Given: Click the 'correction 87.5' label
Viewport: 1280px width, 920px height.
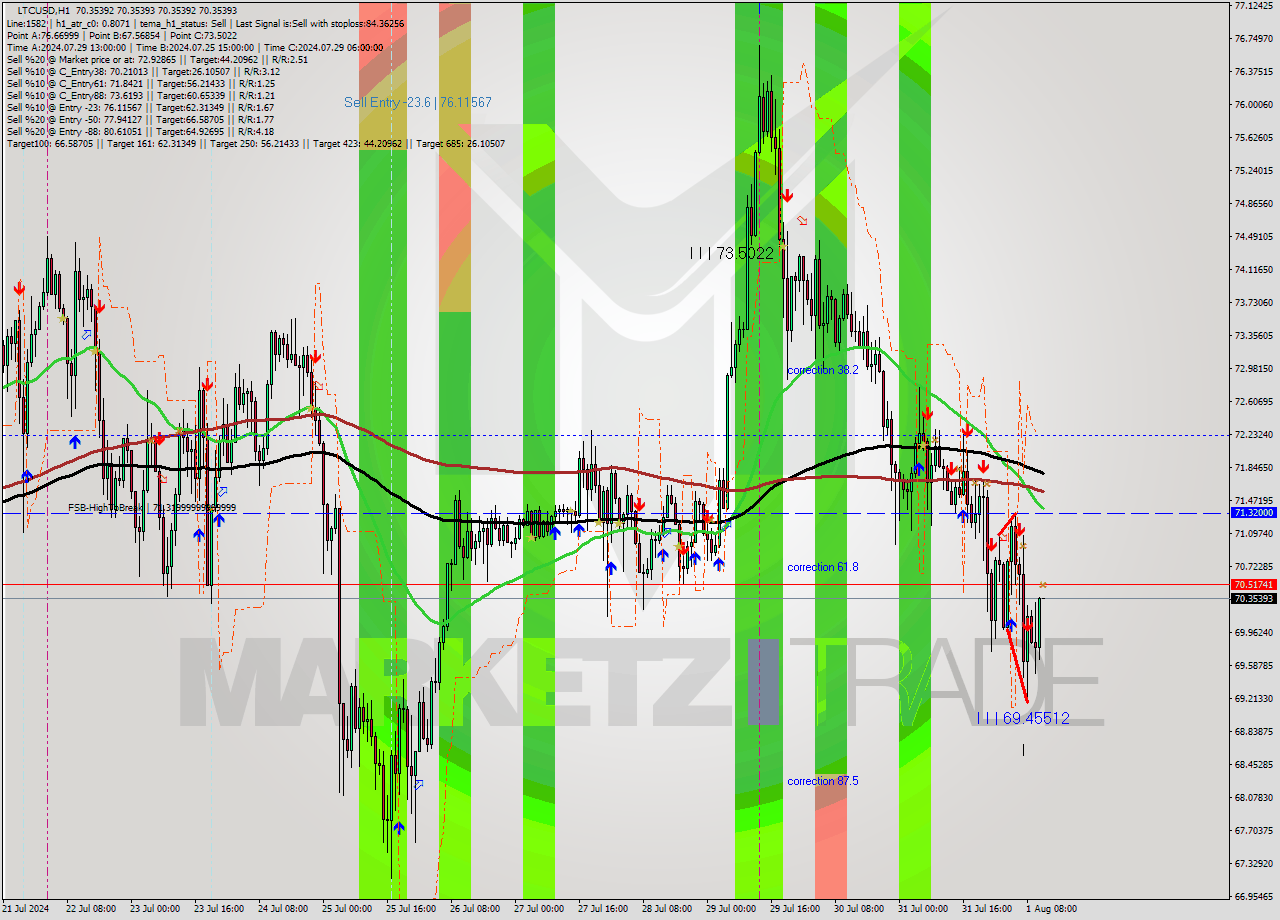Looking at the screenshot, I should pos(823,781).
